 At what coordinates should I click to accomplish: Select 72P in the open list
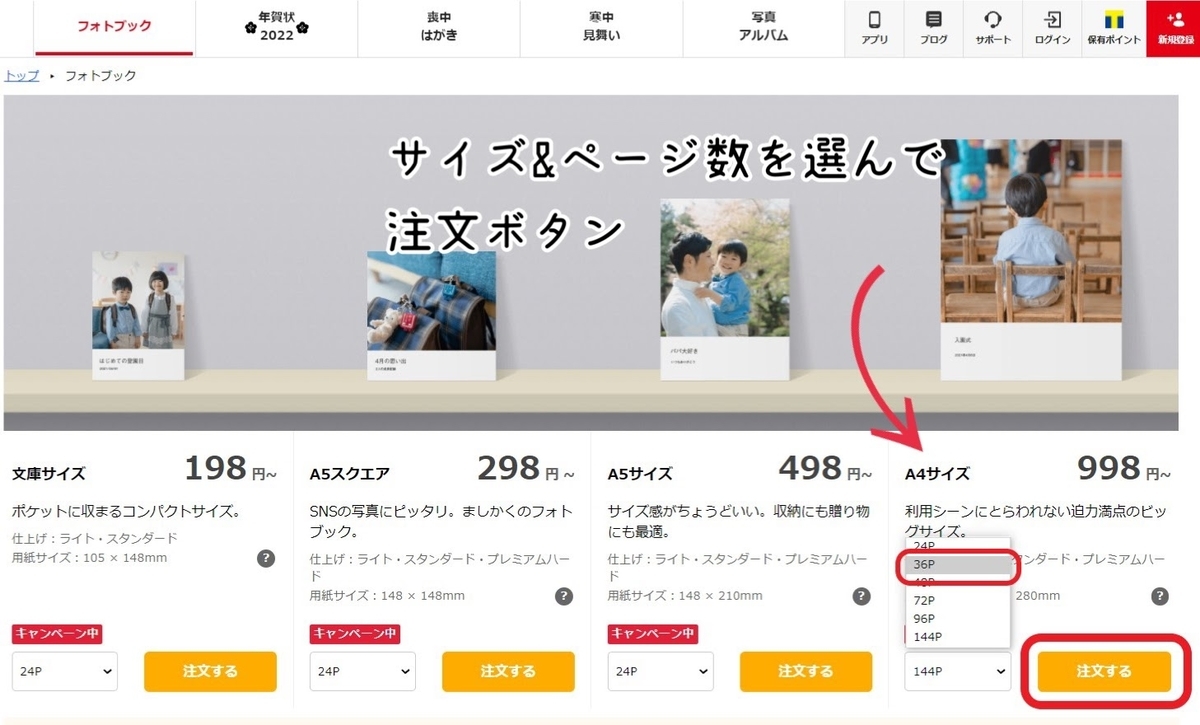tap(958, 600)
